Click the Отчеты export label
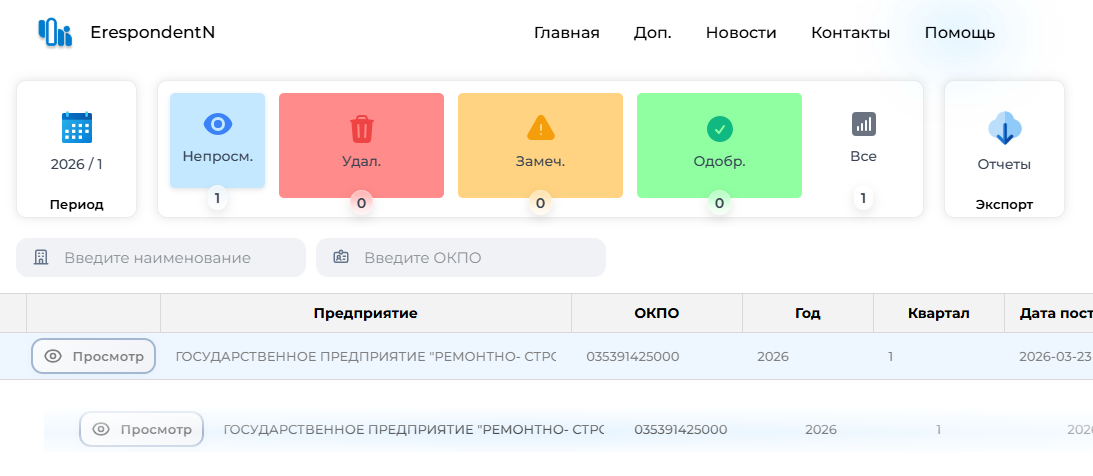1093x476 pixels. tap(1004, 164)
